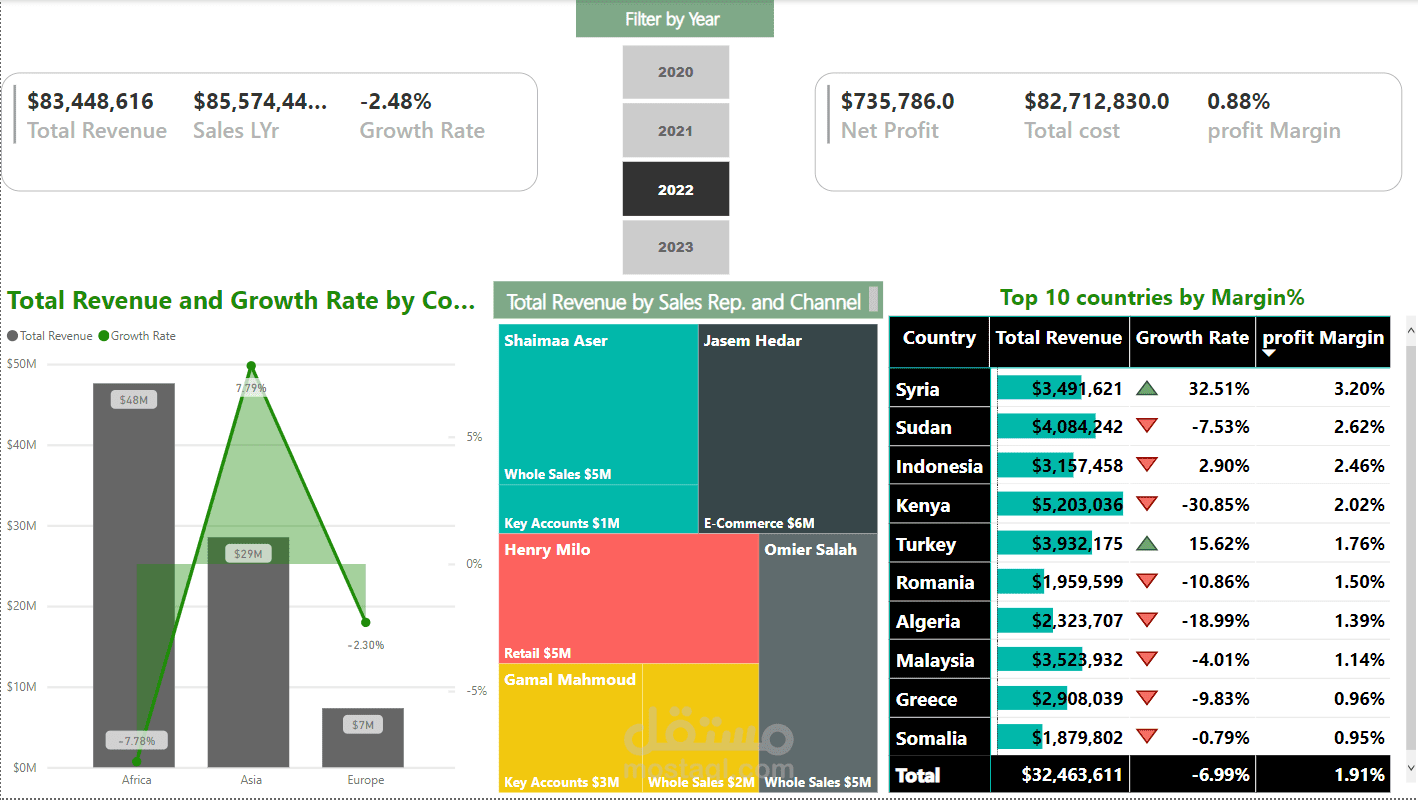This screenshot has height=800, width=1418.
Task: Click the red down arrow in Indonesia row
Action: pyautogui.click(x=1147, y=465)
